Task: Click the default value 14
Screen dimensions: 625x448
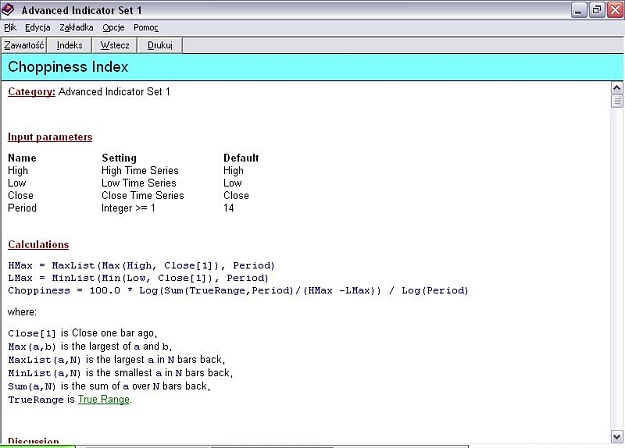Action: (x=228, y=208)
